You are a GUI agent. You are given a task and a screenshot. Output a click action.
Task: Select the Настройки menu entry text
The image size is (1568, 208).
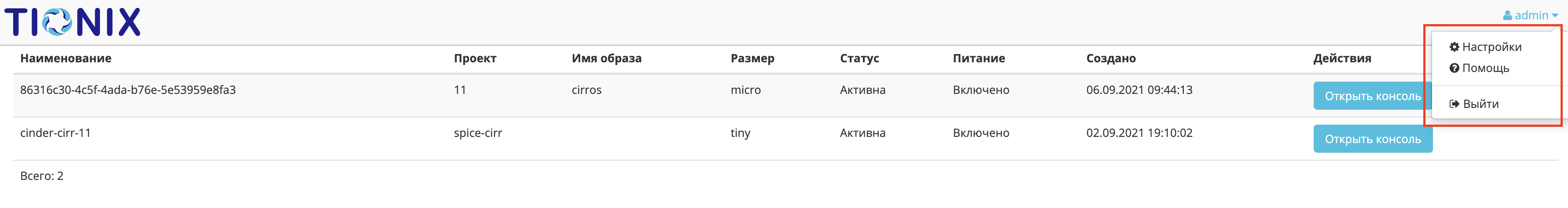(1491, 47)
